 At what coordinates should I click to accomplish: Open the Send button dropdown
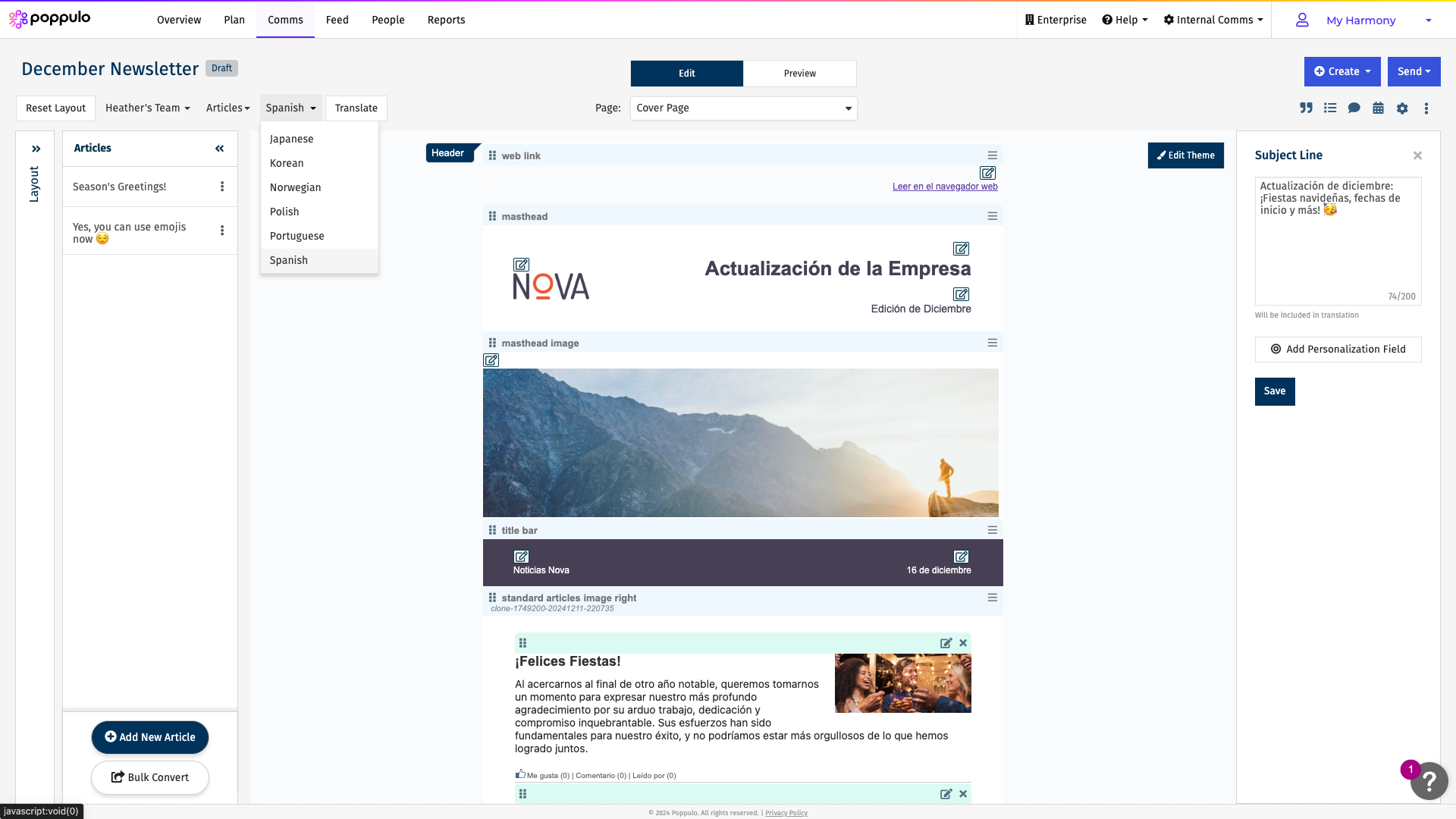coord(1414,72)
